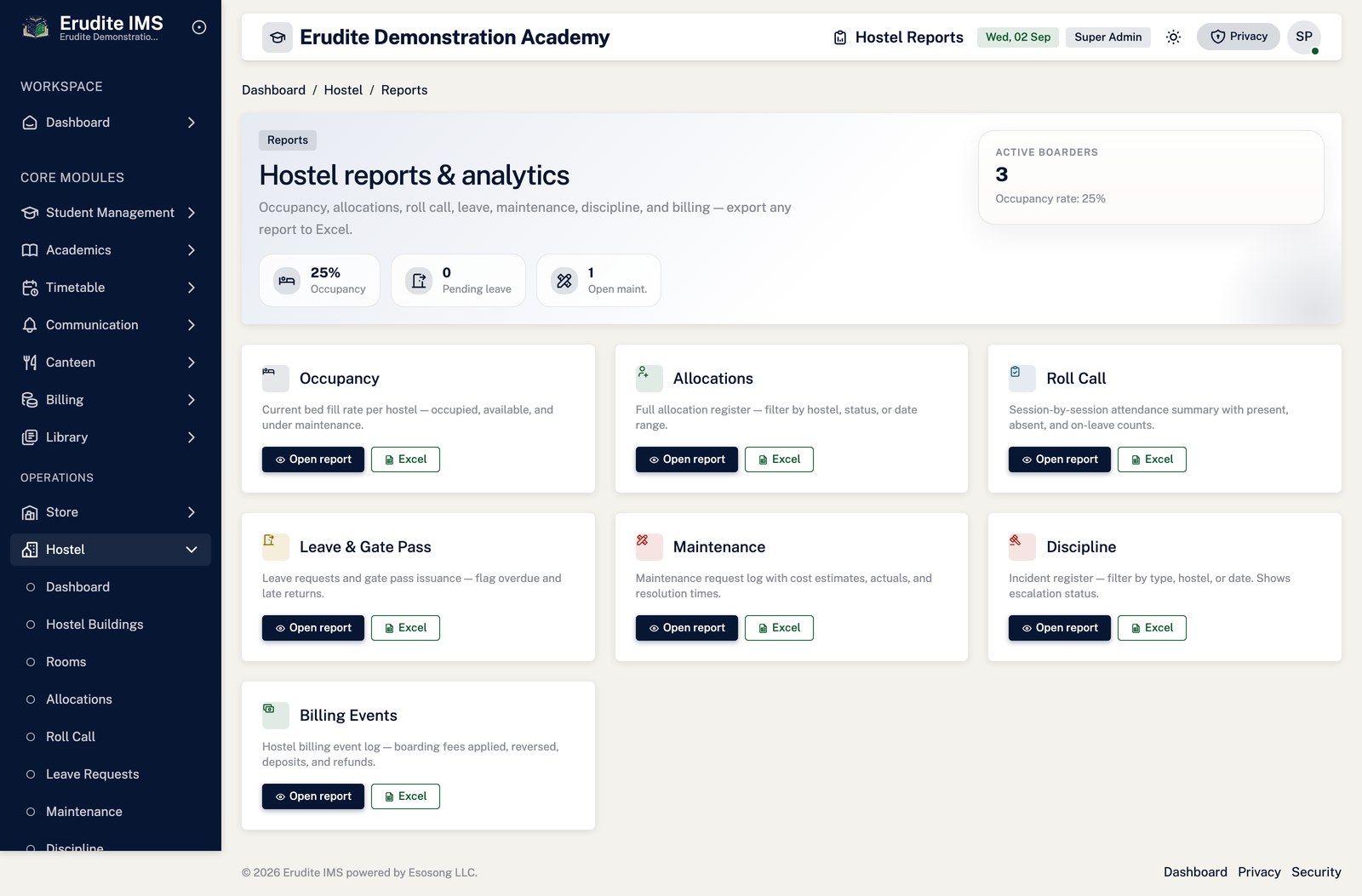Click Dashboard breadcrumb link
This screenshot has width=1362, height=896.
[273, 90]
